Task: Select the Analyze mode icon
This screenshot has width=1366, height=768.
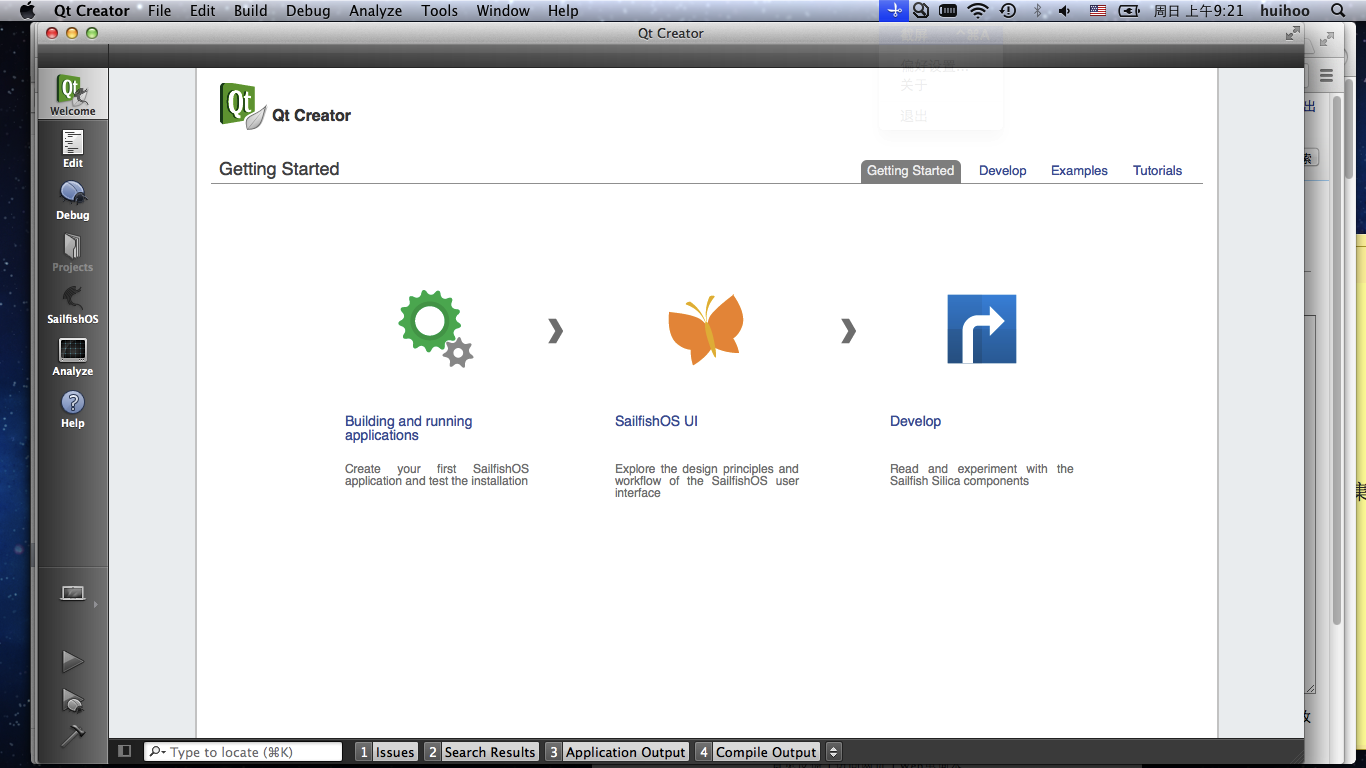Action: click(73, 356)
